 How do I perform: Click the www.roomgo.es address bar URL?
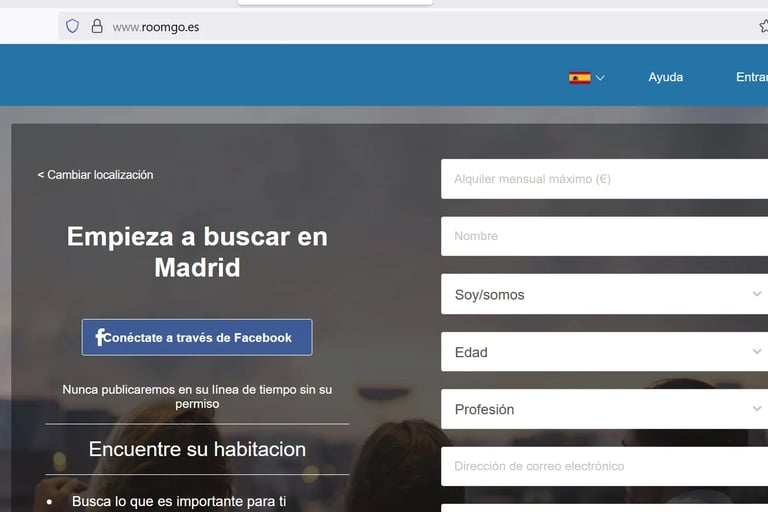click(x=156, y=27)
